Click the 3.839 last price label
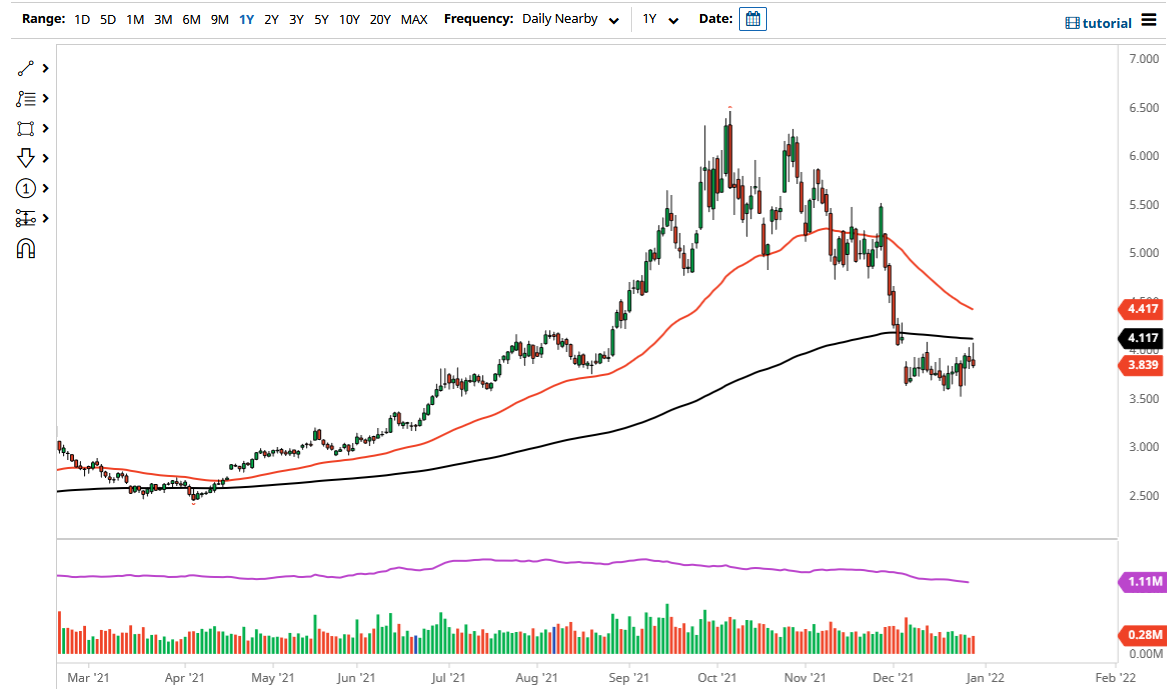The image size is (1173, 695). pyautogui.click(x=1141, y=365)
